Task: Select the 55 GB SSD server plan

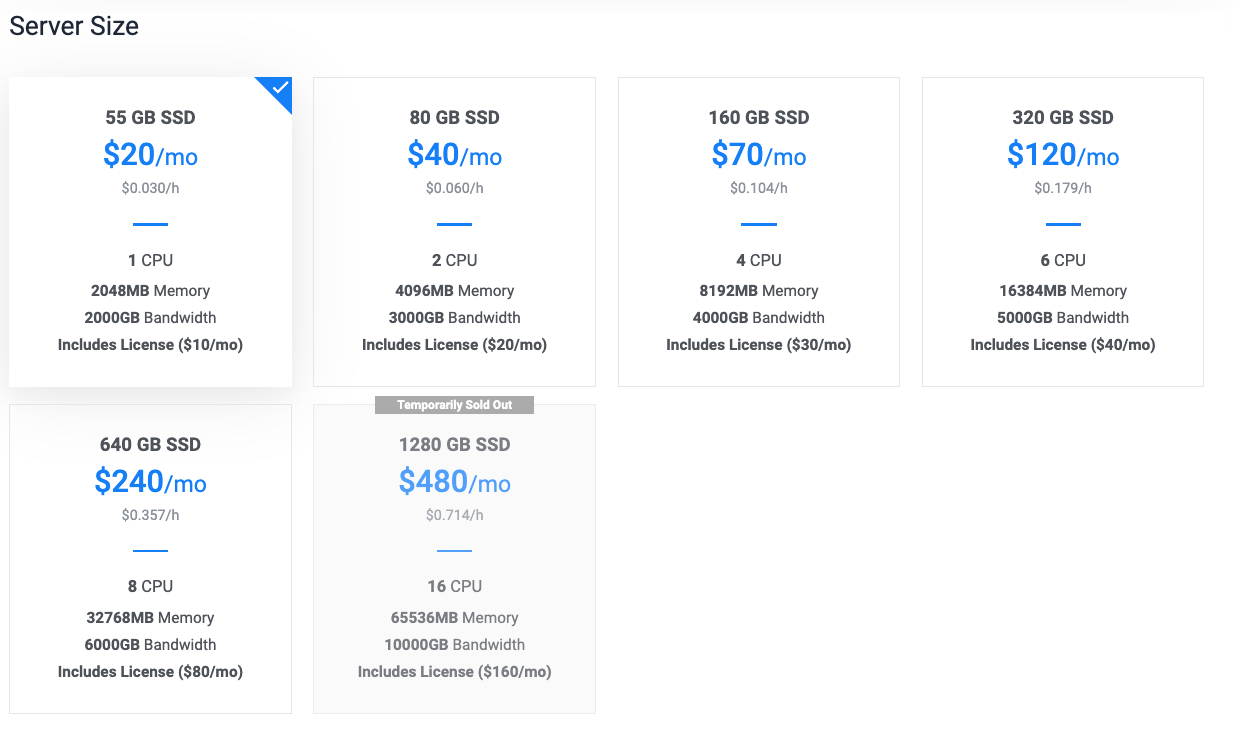Action: [150, 230]
